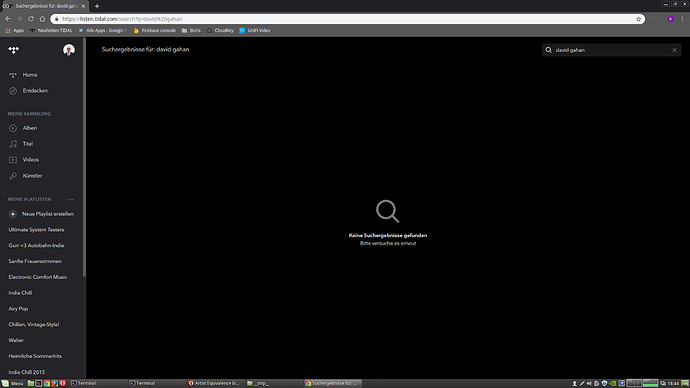
Task: Open the Electronic Comfort Music playlist
Action: point(38,277)
